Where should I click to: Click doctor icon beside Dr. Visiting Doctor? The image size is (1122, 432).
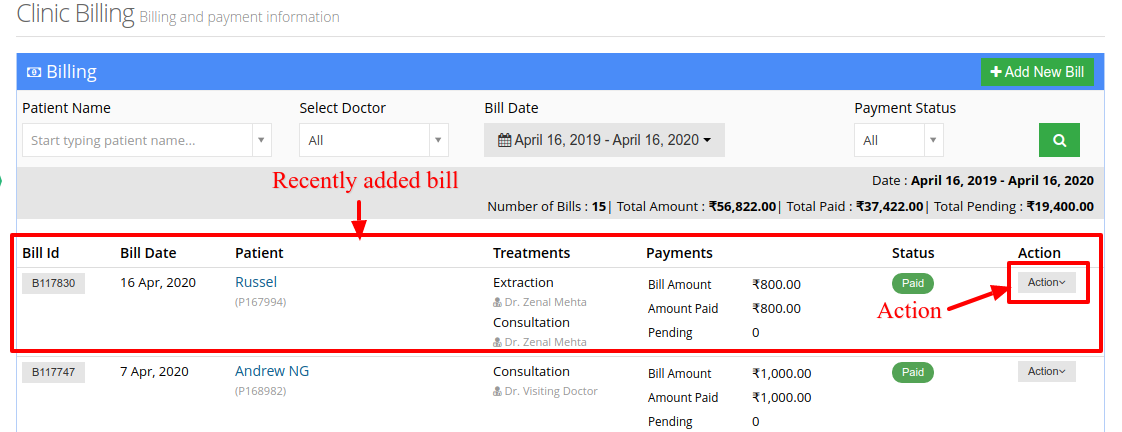tap(497, 391)
